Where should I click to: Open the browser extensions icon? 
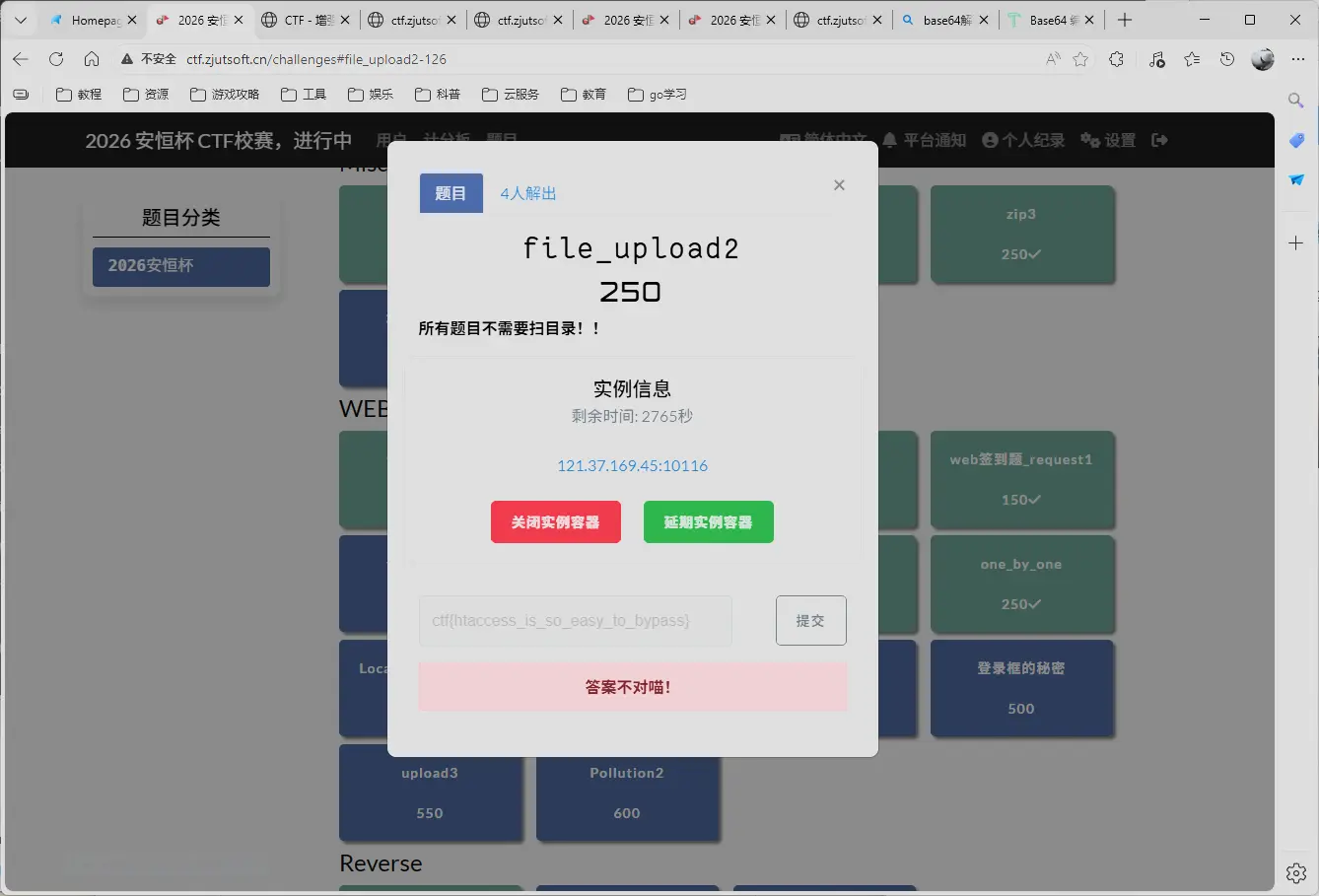1116,59
